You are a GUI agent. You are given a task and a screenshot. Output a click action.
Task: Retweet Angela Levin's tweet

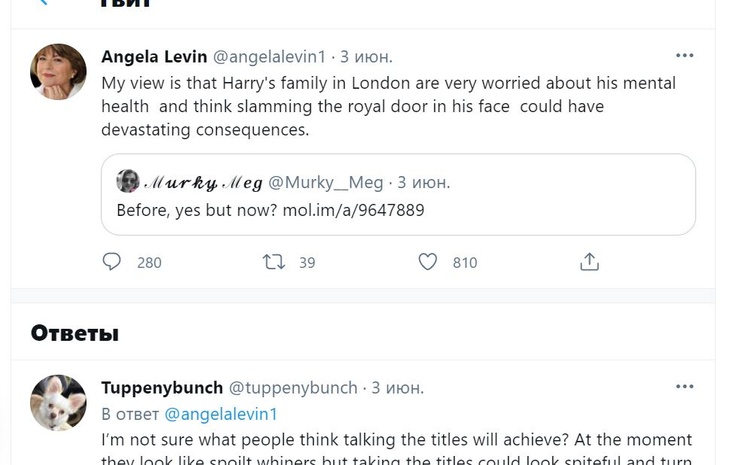(x=273, y=262)
